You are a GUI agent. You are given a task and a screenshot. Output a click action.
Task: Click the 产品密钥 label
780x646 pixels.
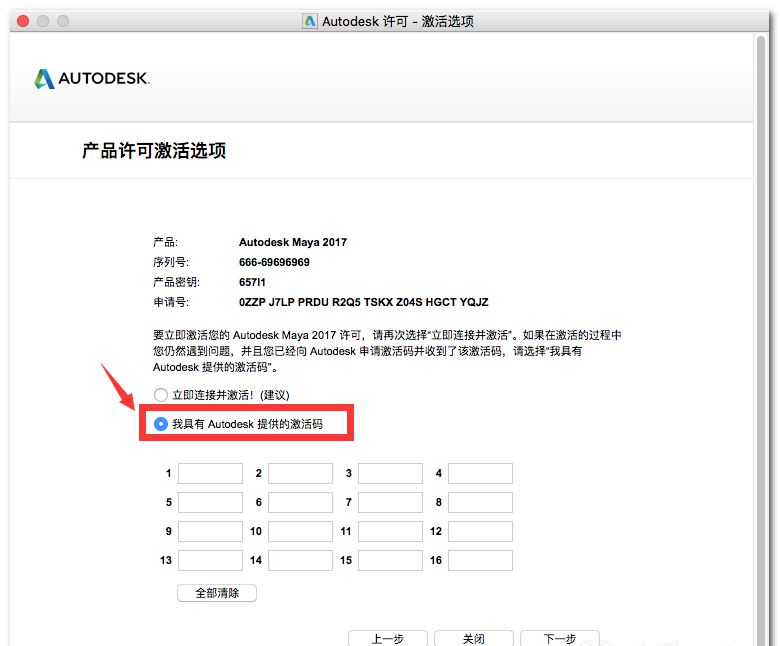tap(176, 282)
